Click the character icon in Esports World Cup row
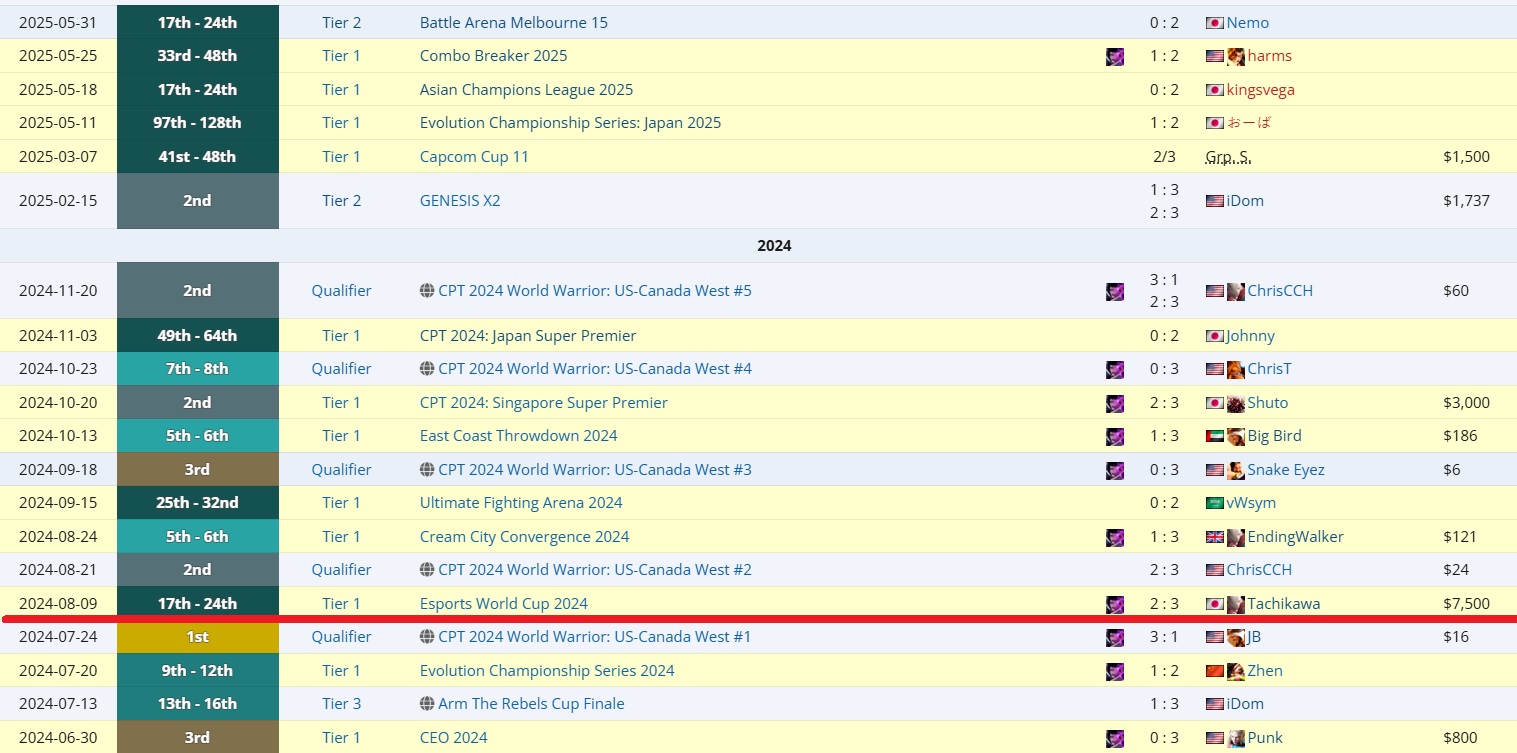1517x753 pixels. [1115, 605]
